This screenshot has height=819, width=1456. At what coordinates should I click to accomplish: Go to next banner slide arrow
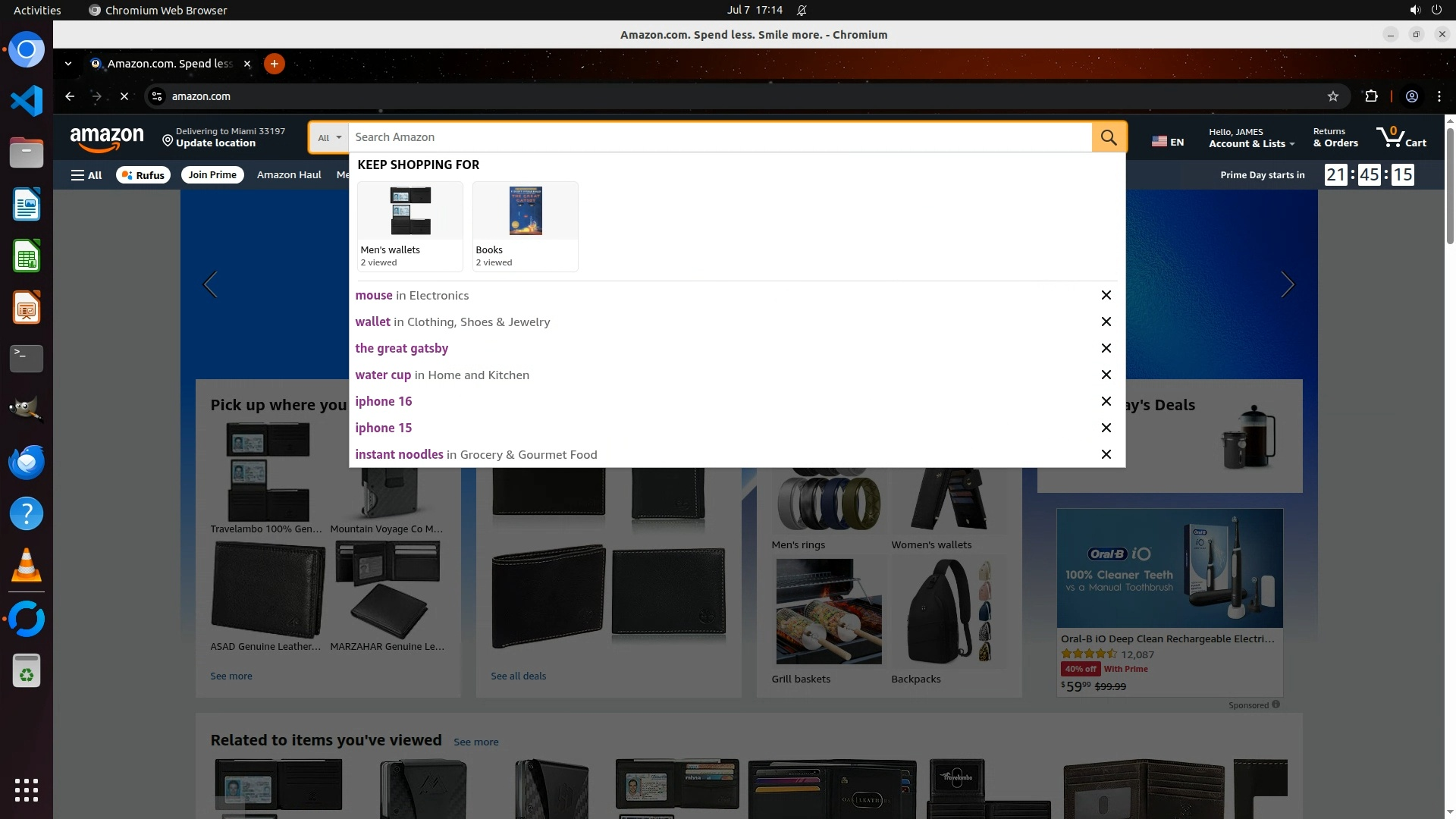click(x=1287, y=284)
